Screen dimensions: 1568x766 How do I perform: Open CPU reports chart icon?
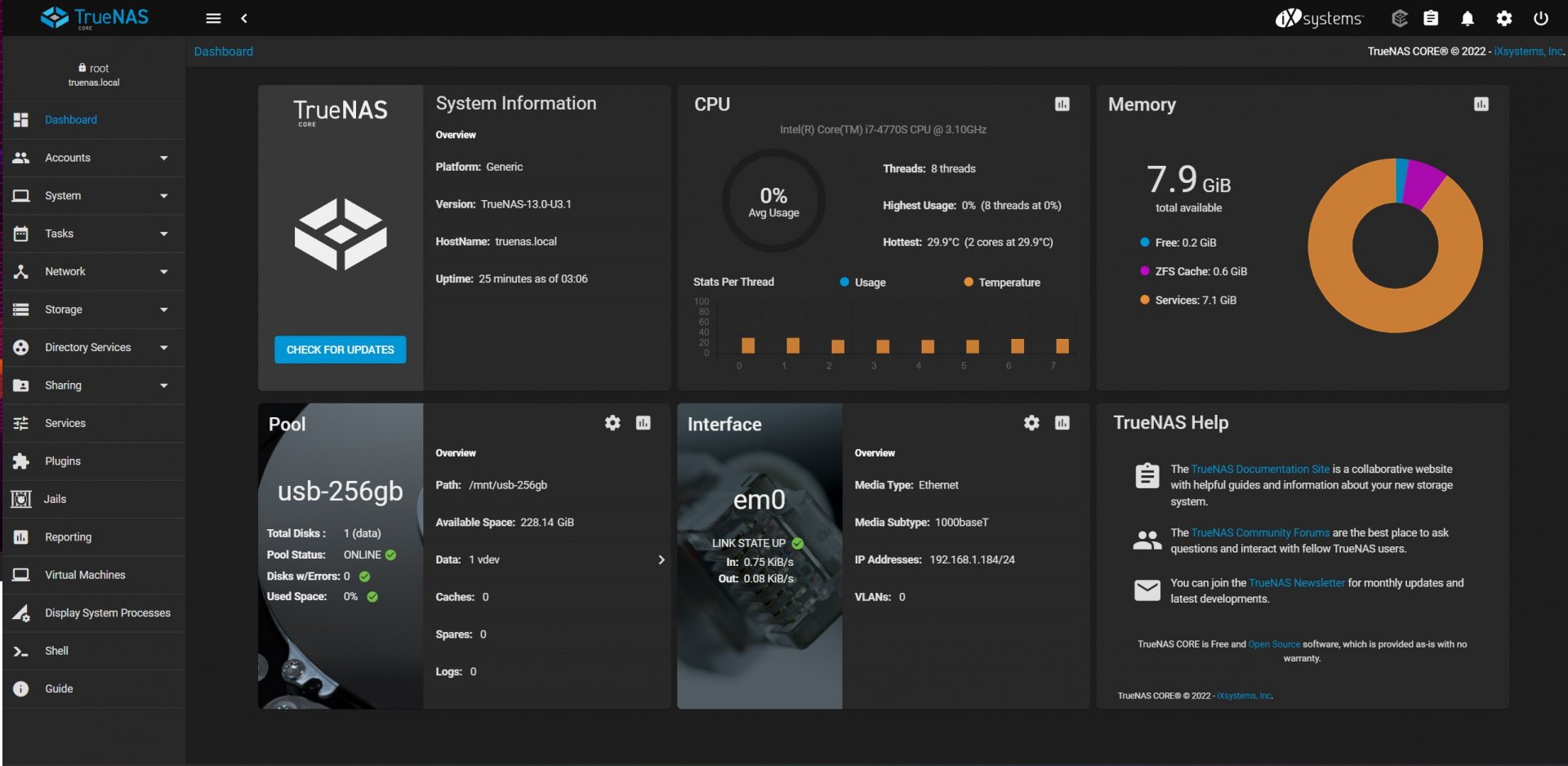1062,104
